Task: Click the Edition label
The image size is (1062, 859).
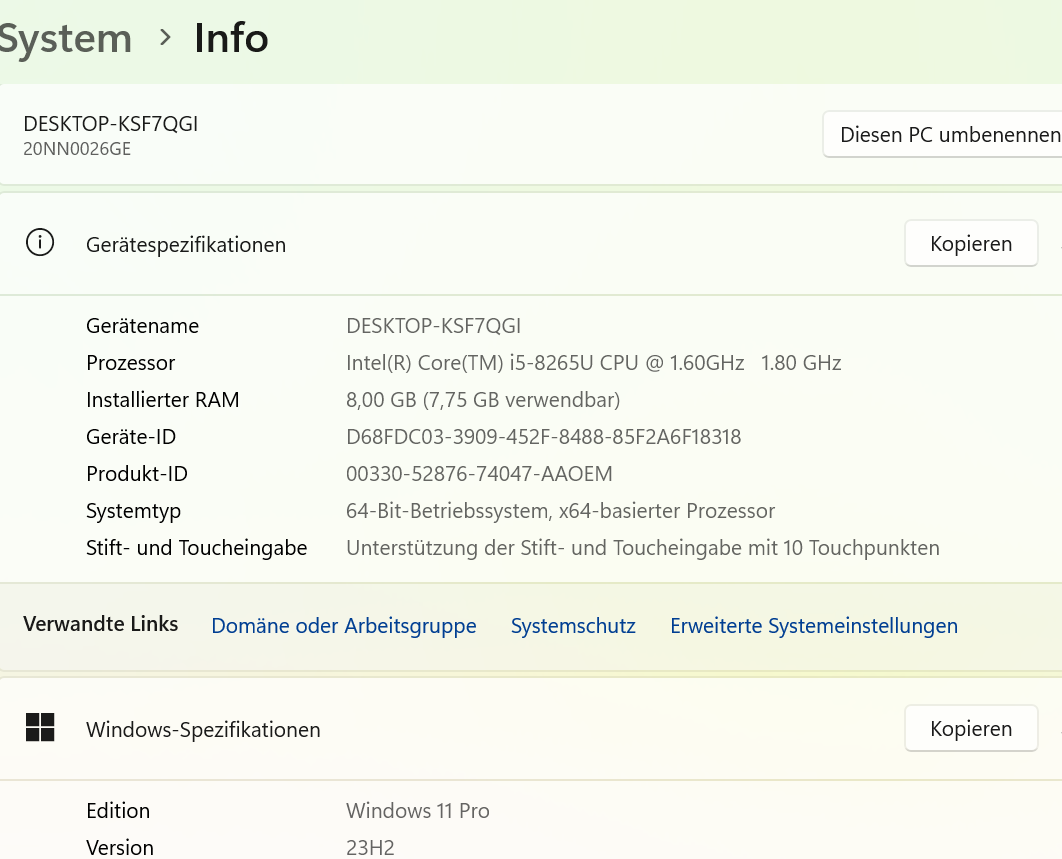Action: (x=118, y=811)
